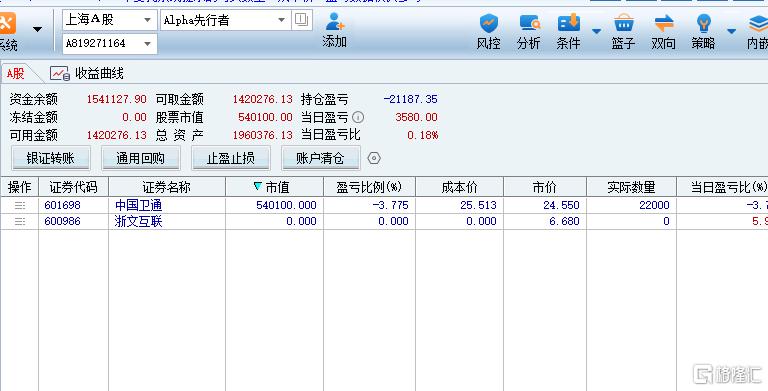Image resolution: width=768 pixels, height=391 pixels.
Task: Open the A819271164 shareholder code dropdown
Action: [147, 44]
